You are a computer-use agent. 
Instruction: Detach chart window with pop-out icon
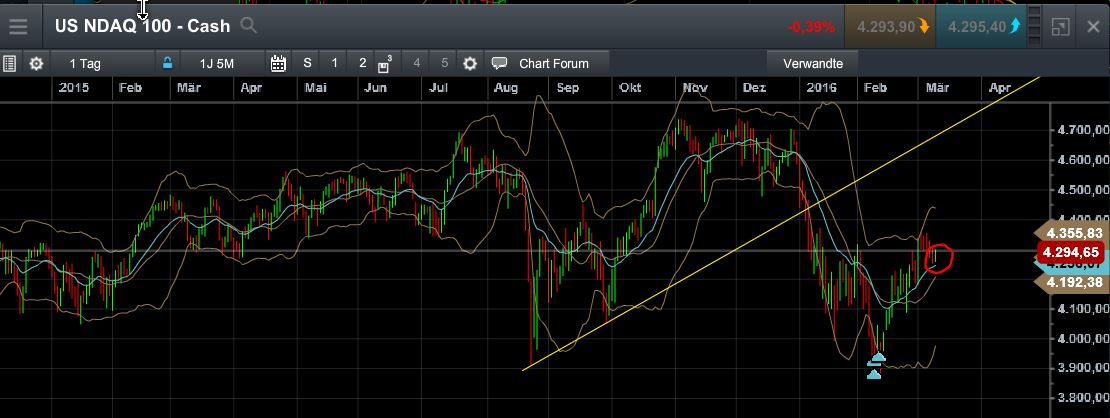1060,27
